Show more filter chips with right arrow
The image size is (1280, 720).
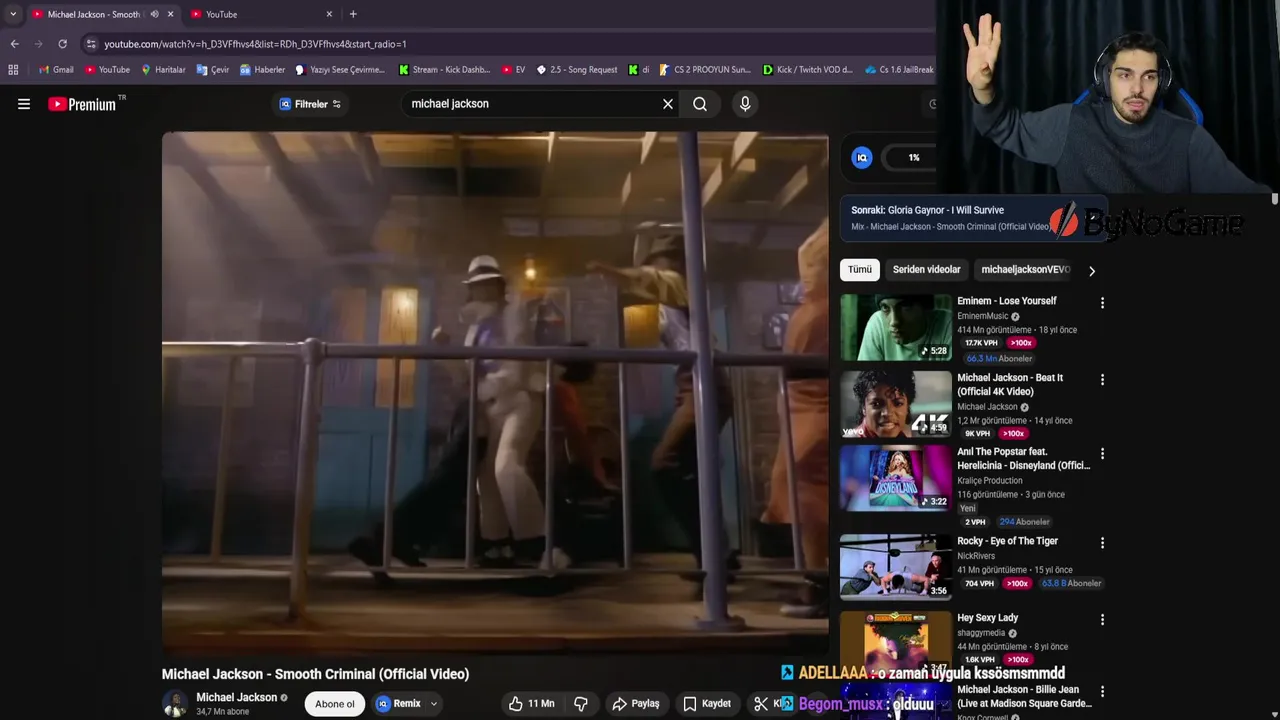pos(1092,271)
